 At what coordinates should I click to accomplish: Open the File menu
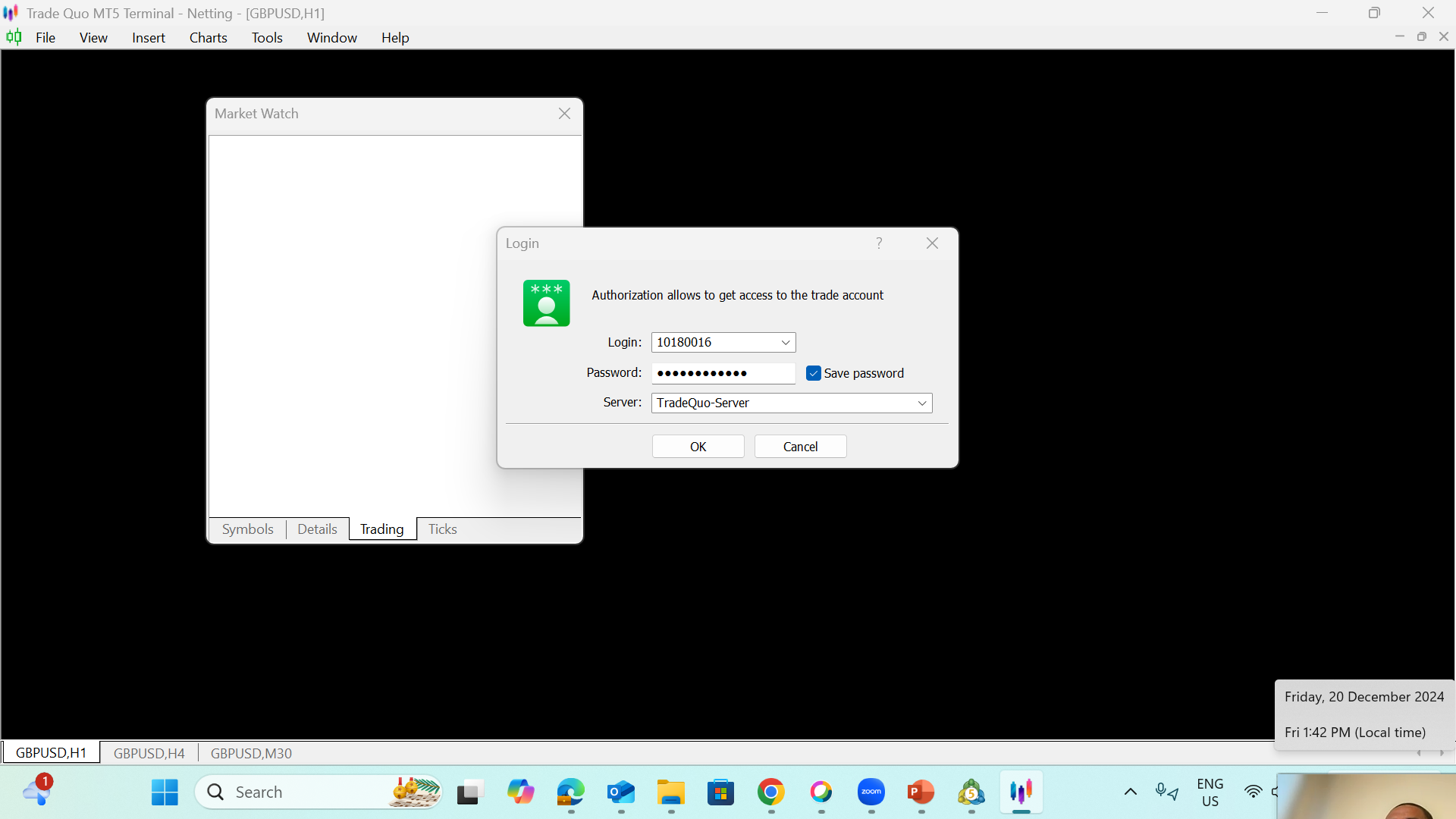45,38
